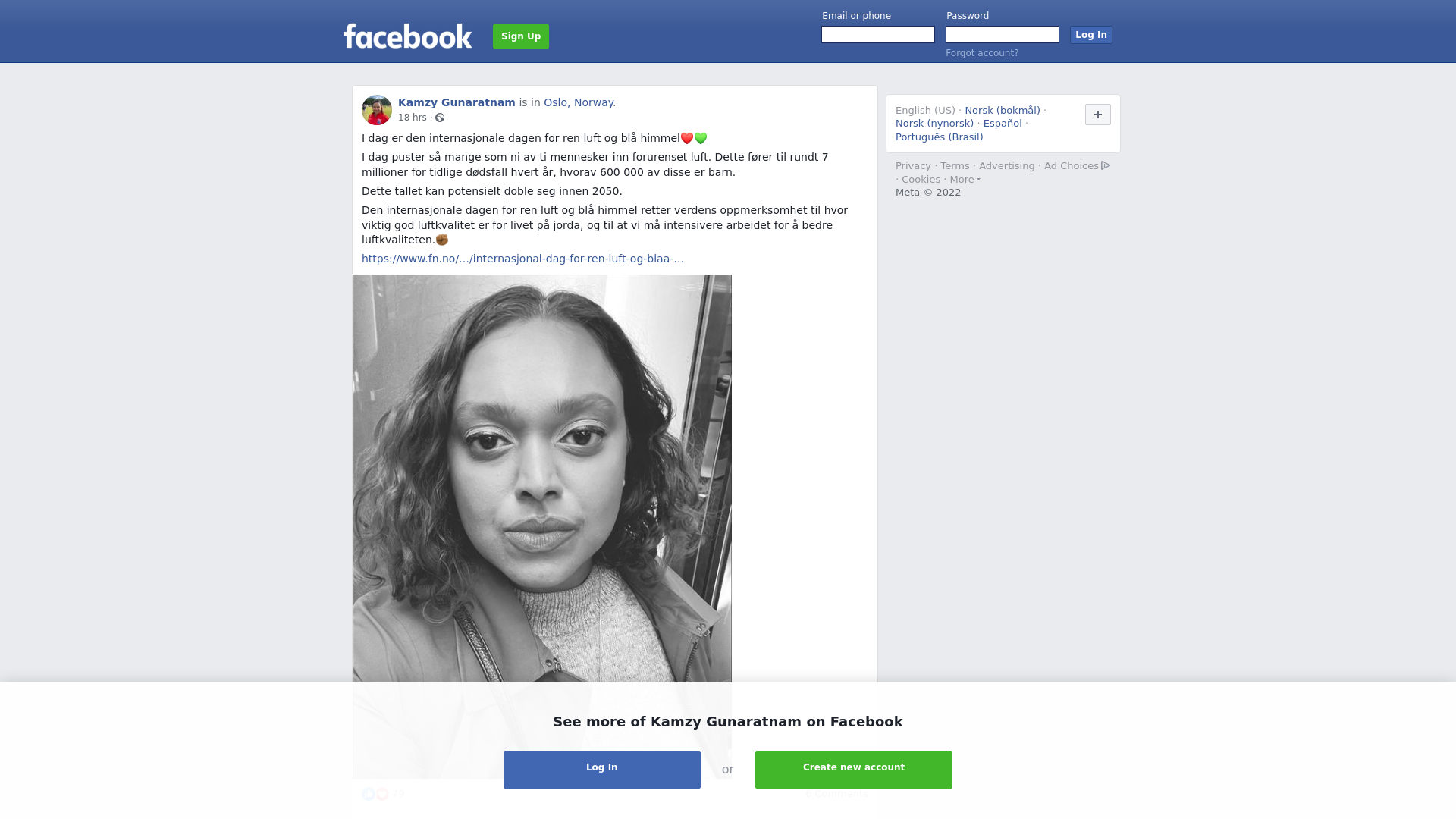Open the Oslo, Norway location link
Image resolution: width=1456 pixels, height=819 pixels.
coord(579,102)
